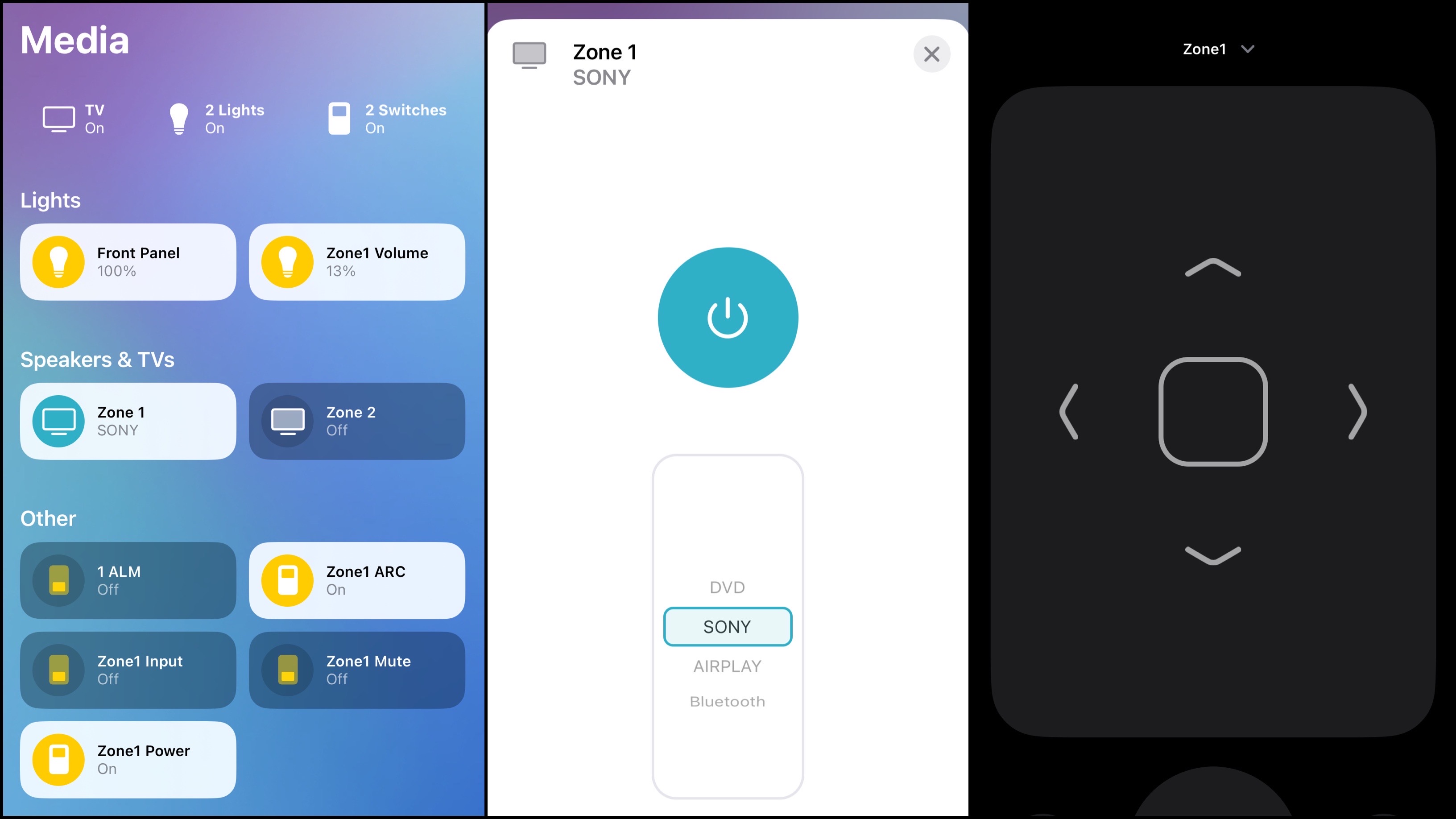Toggle 1 ALM off state
Image resolution: width=1456 pixels, height=819 pixels.
point(128,580)
